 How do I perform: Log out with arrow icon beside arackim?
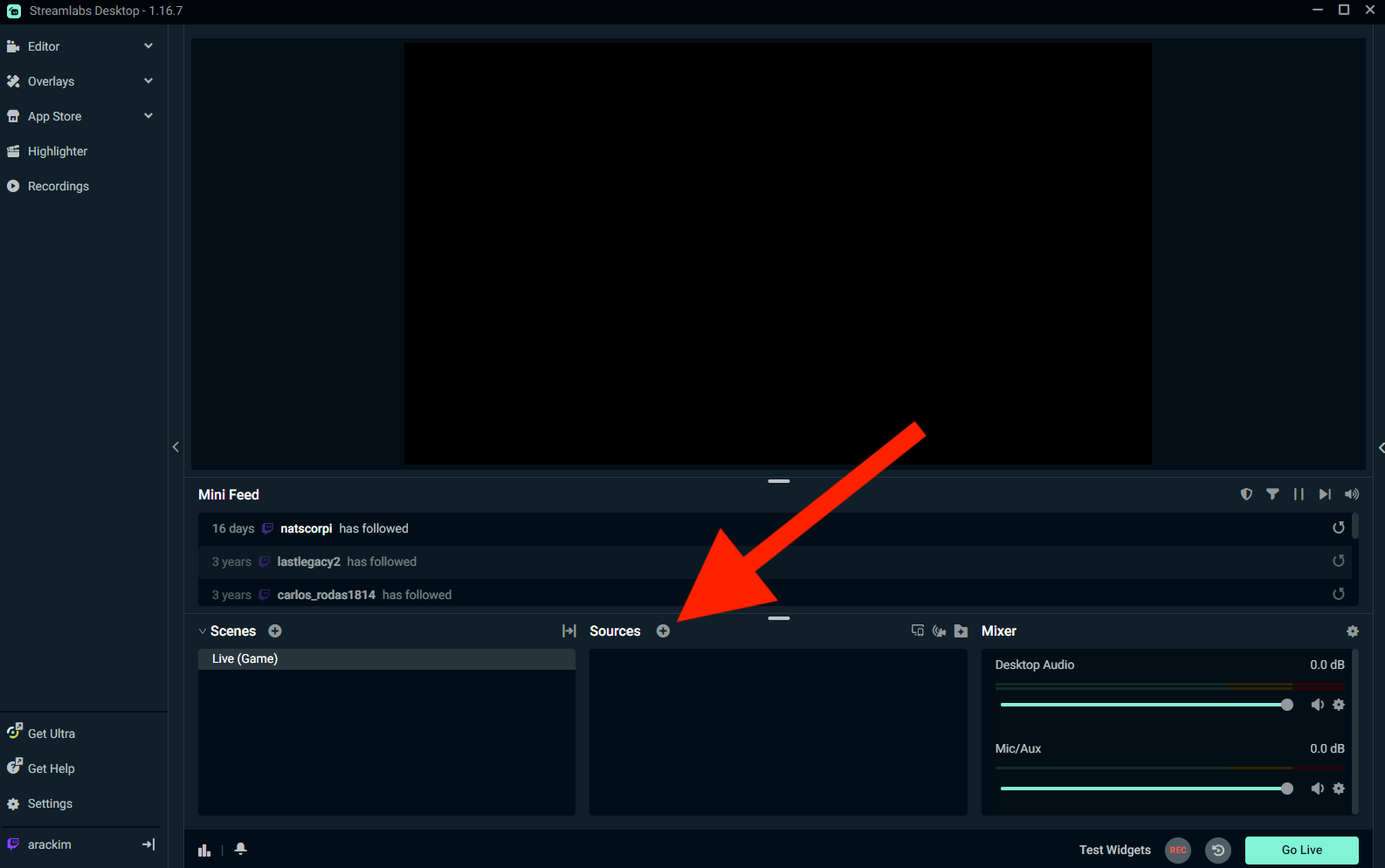click(148, 844)
